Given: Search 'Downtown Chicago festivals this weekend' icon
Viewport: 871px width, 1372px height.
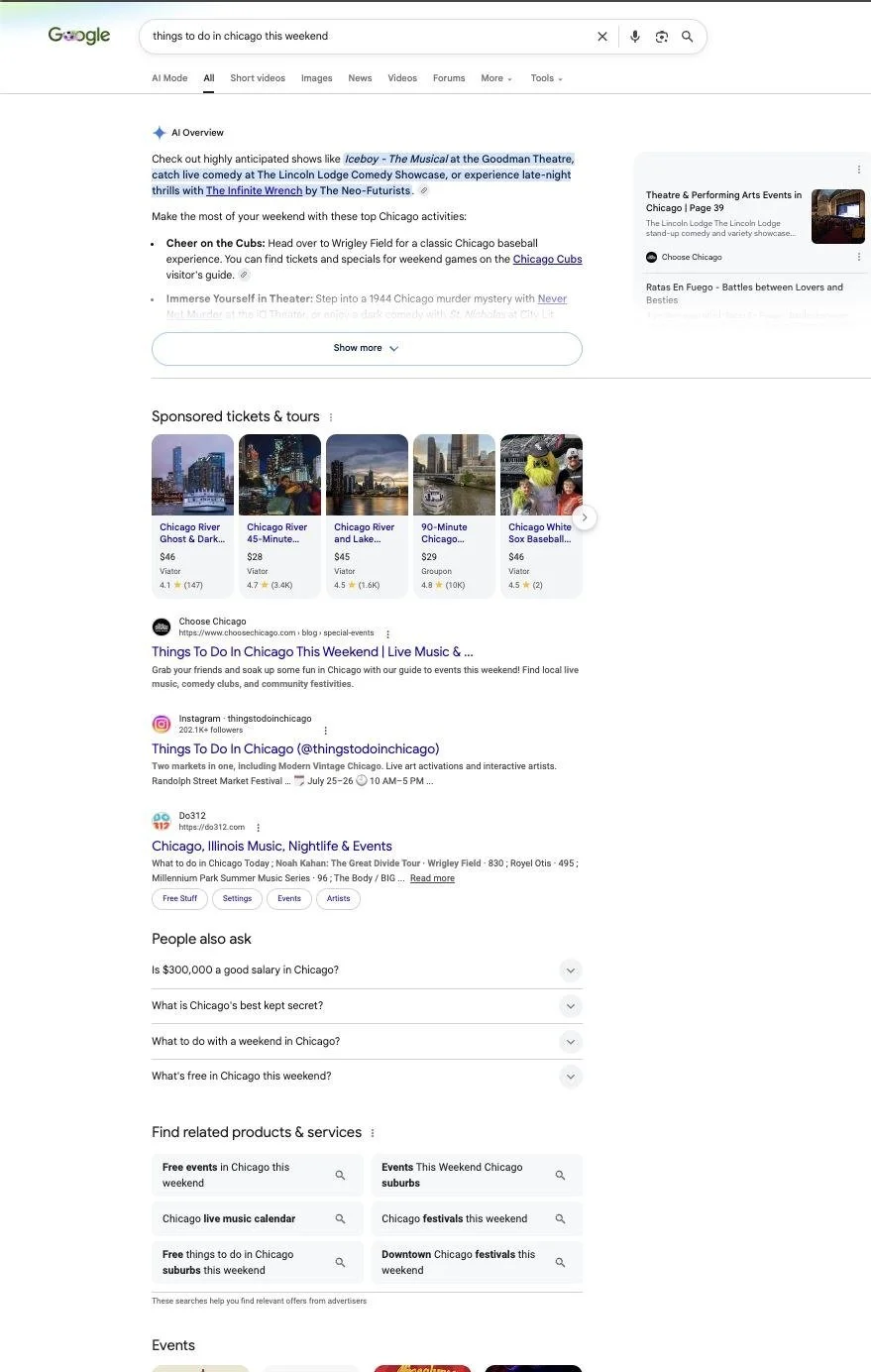Looking at the screenshot, I should pyautogui.click(x=560, y=1262).
